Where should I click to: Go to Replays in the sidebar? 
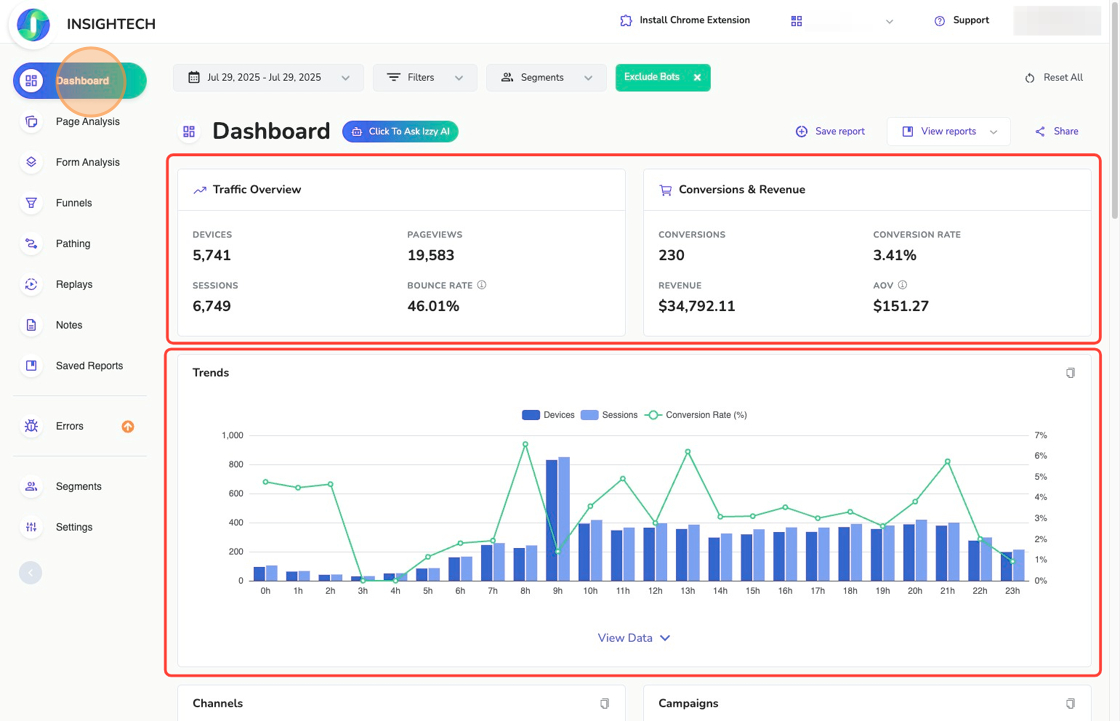tap(73, 284)
